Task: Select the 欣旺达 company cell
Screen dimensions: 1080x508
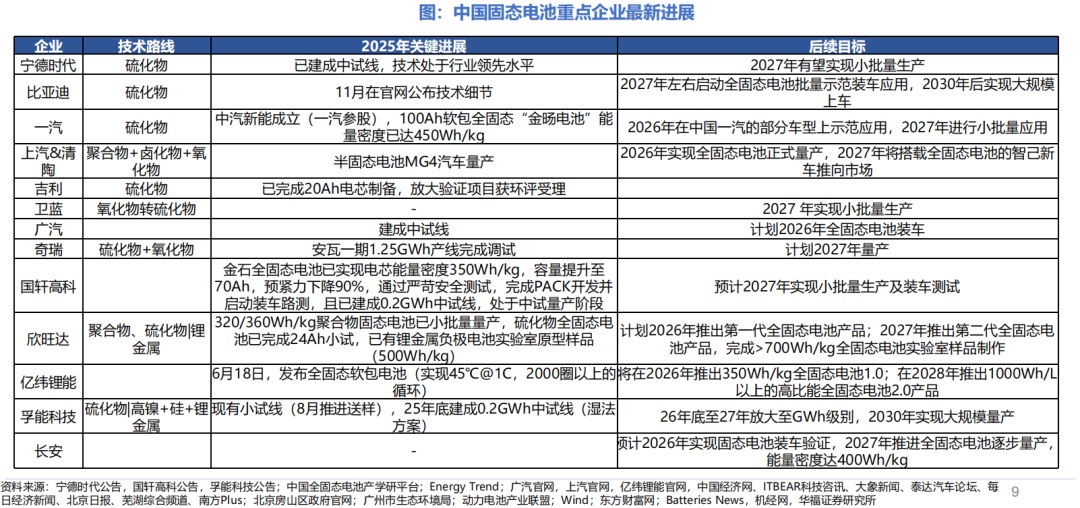Action: coord(48,339)
